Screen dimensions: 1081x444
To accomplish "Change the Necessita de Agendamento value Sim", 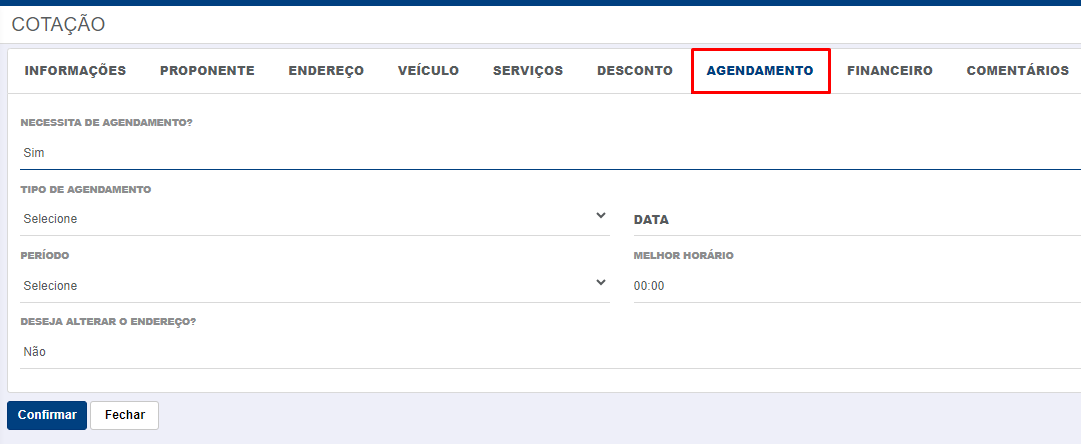I will (x=550, y=153).
